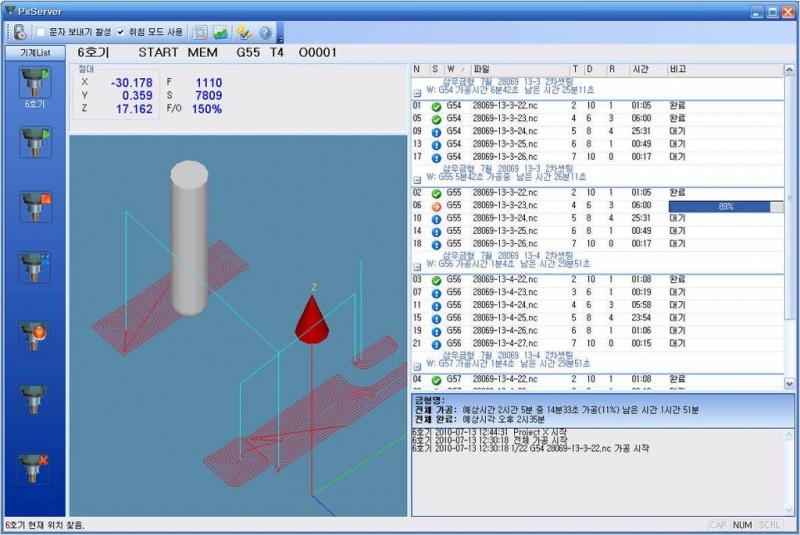800x535 pixels.
Task: Click the leftmost PxServer toolbar icon
Action: pos(19,32)
